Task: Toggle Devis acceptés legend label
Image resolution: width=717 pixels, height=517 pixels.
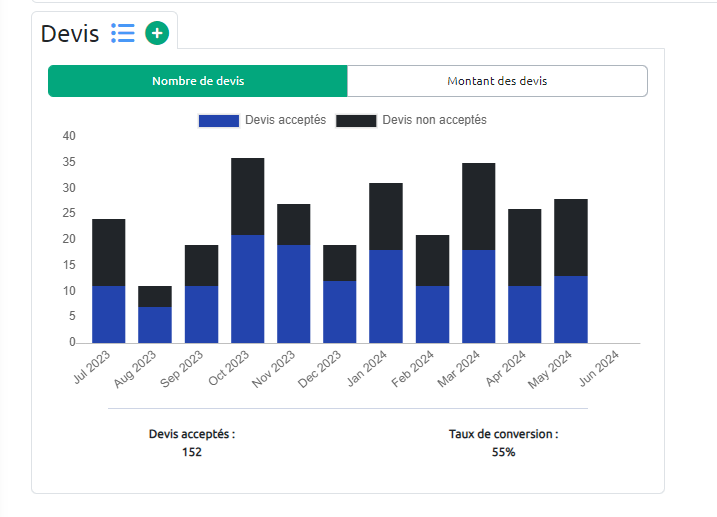Action: pos(284,120)
